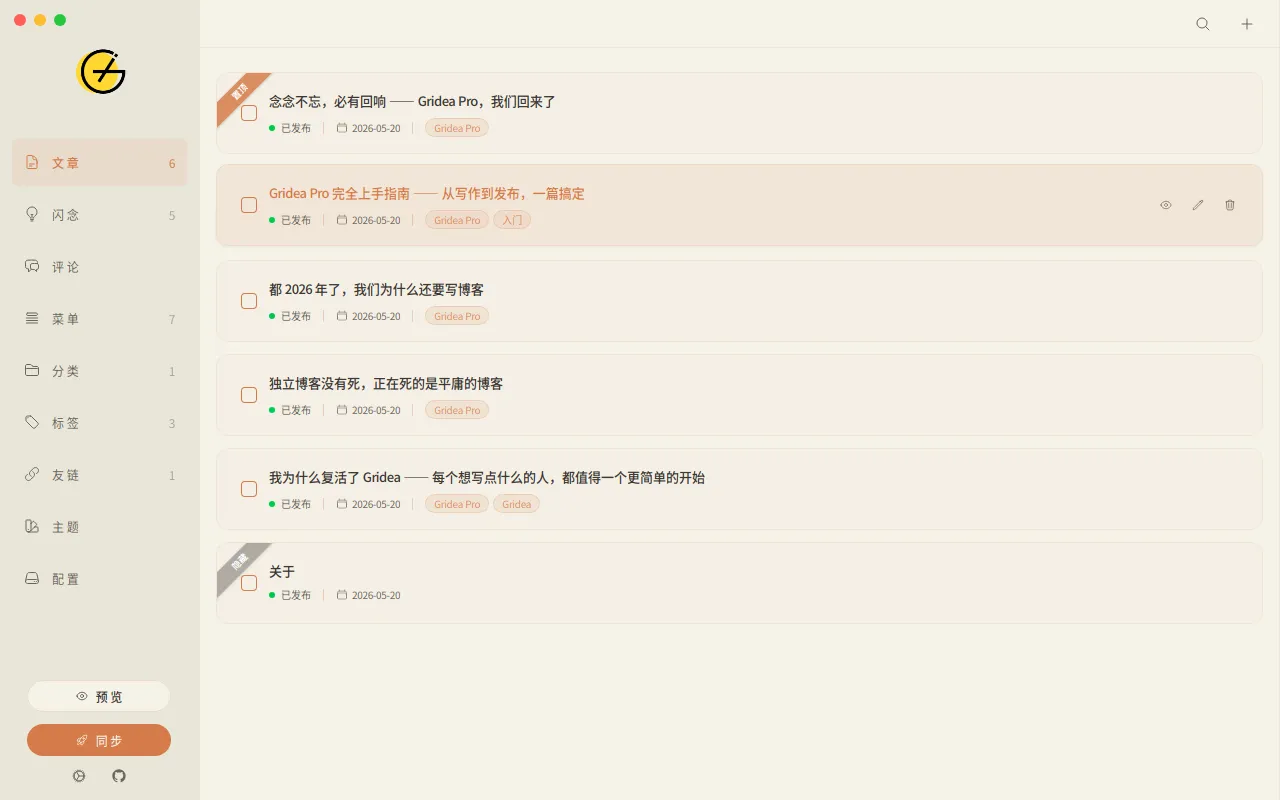Start sync with the 同步 button
The width and height of the screenshot is (1280, 800).
click(99, 740)
